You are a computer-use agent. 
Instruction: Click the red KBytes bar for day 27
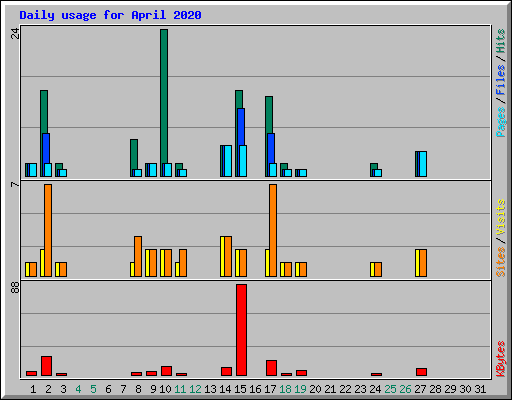[x=421, y=372]
